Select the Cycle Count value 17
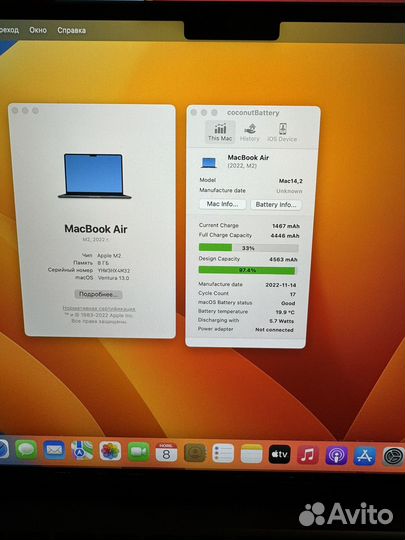The height and width of the screenshot is (540, 405). pos(293,294)
